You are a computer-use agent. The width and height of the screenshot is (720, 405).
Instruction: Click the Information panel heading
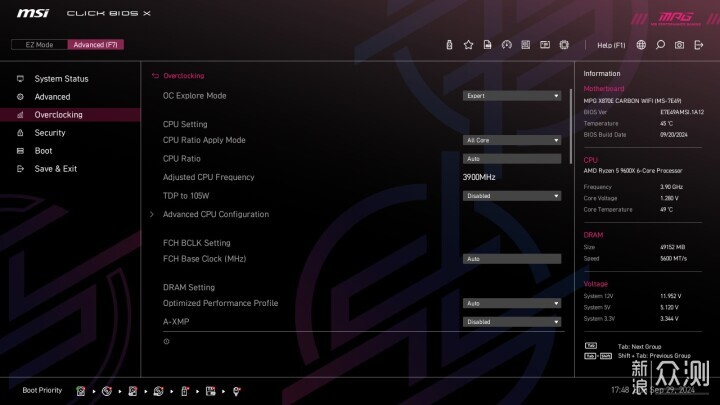coord(602,73)
